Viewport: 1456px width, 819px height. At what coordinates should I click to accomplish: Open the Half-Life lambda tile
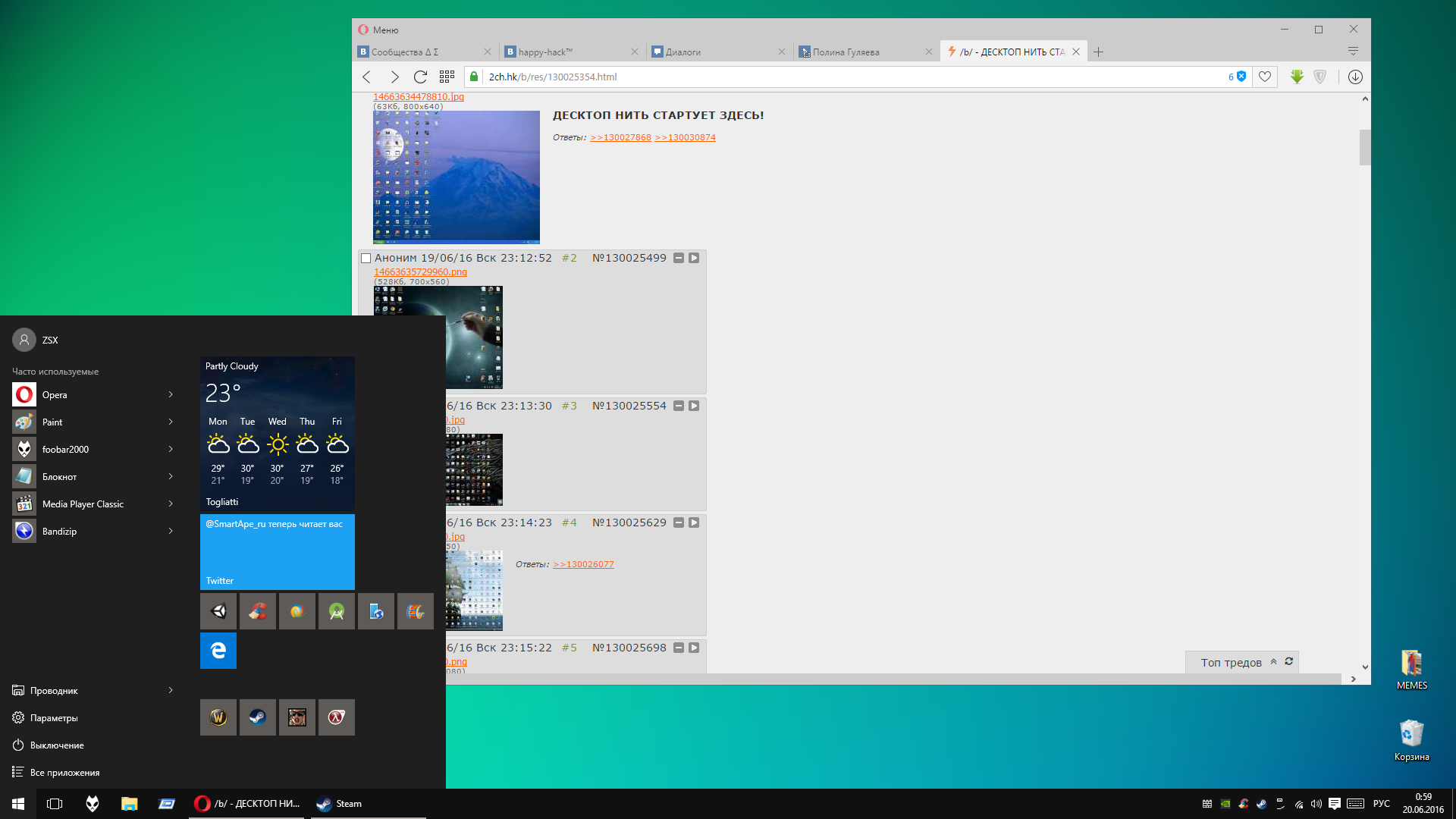coord(337,717)
